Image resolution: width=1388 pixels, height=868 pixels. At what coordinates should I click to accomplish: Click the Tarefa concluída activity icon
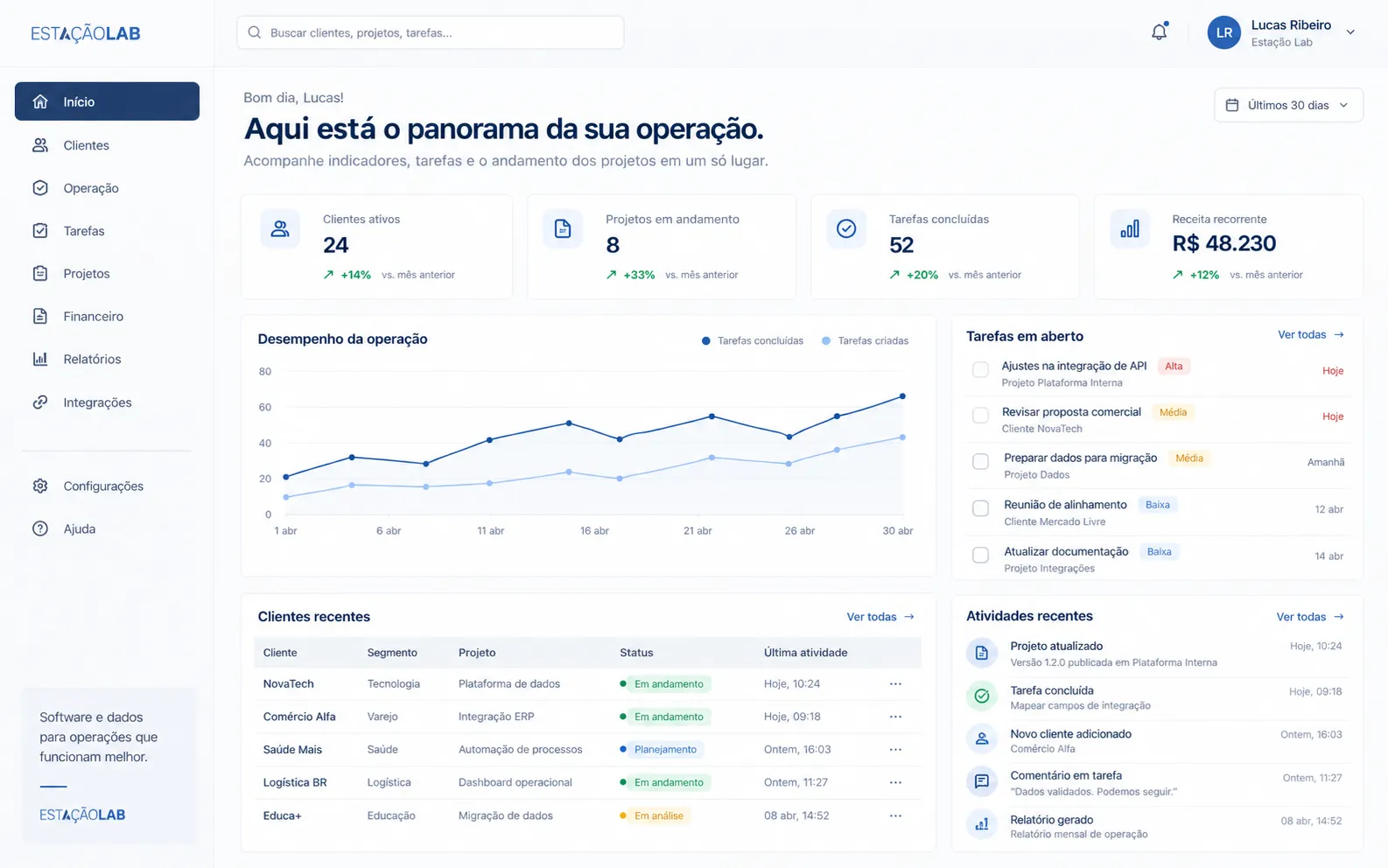[x=982, y=696]
